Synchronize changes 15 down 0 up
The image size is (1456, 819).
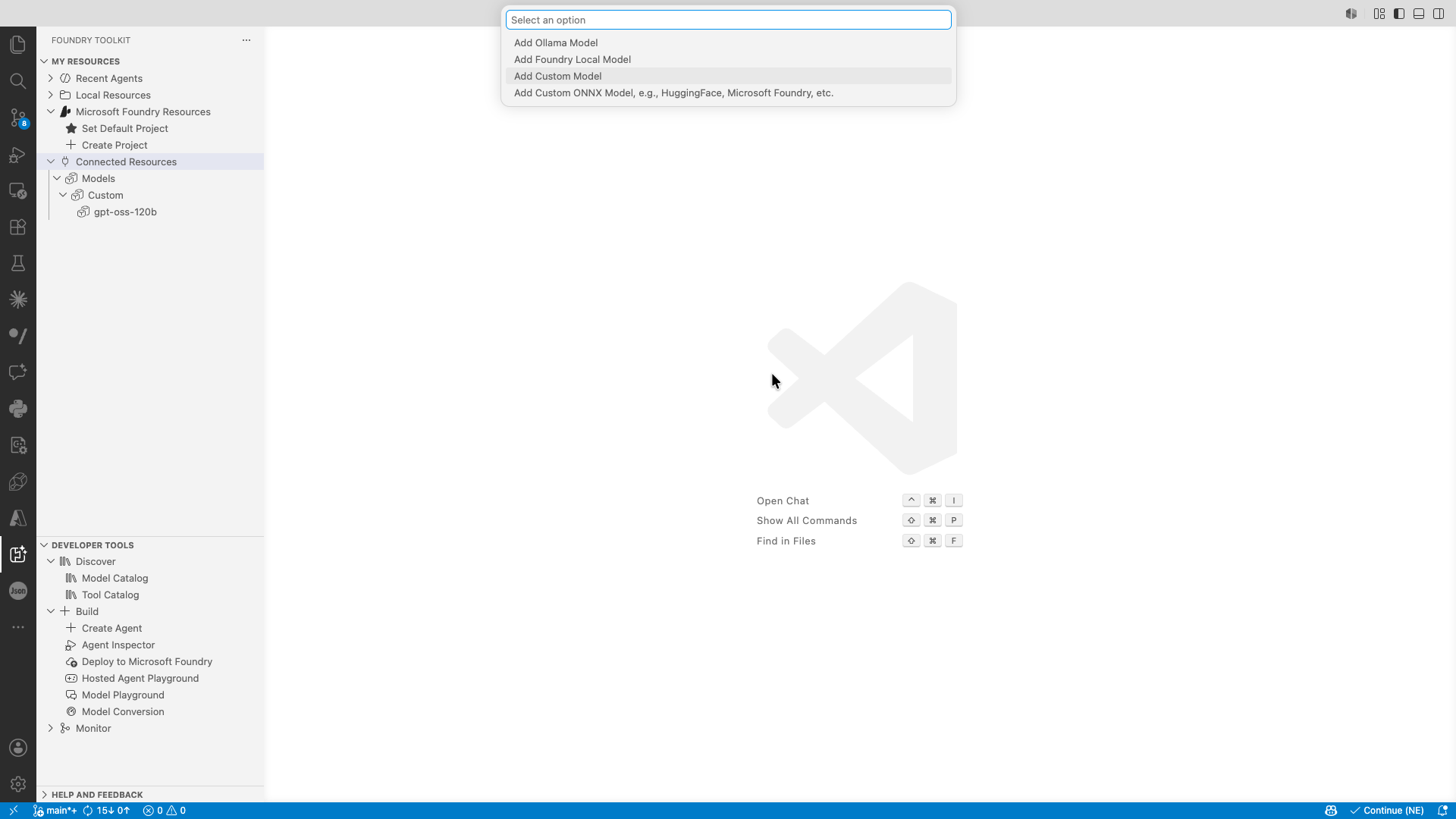106,811
